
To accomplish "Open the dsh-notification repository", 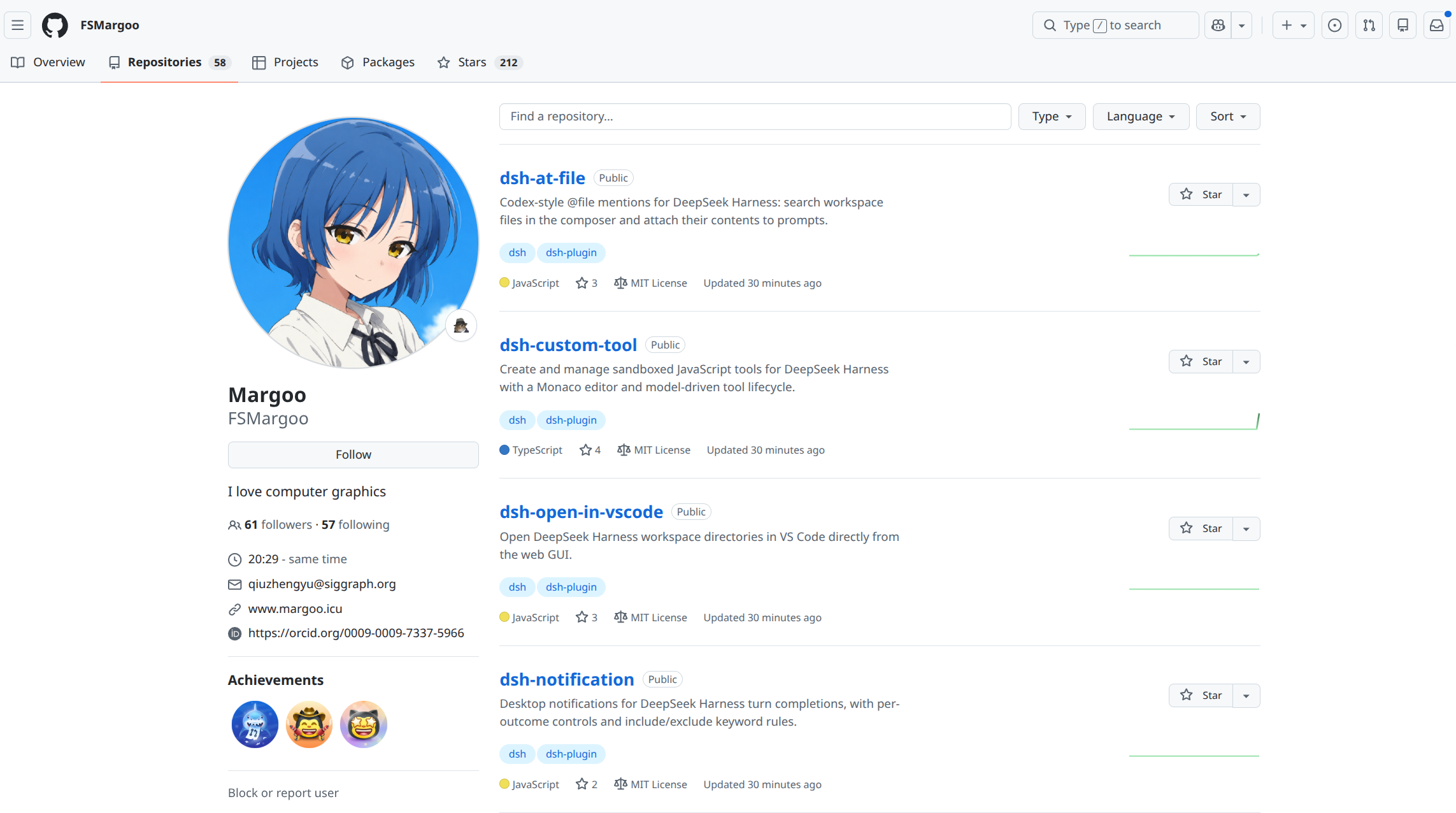I will [567, 679].
